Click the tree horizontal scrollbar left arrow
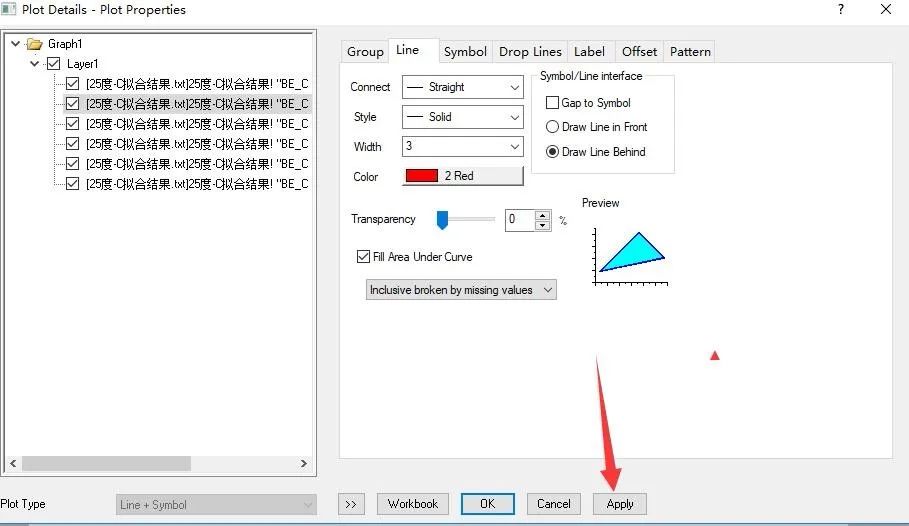 click(x=13, y=463)
